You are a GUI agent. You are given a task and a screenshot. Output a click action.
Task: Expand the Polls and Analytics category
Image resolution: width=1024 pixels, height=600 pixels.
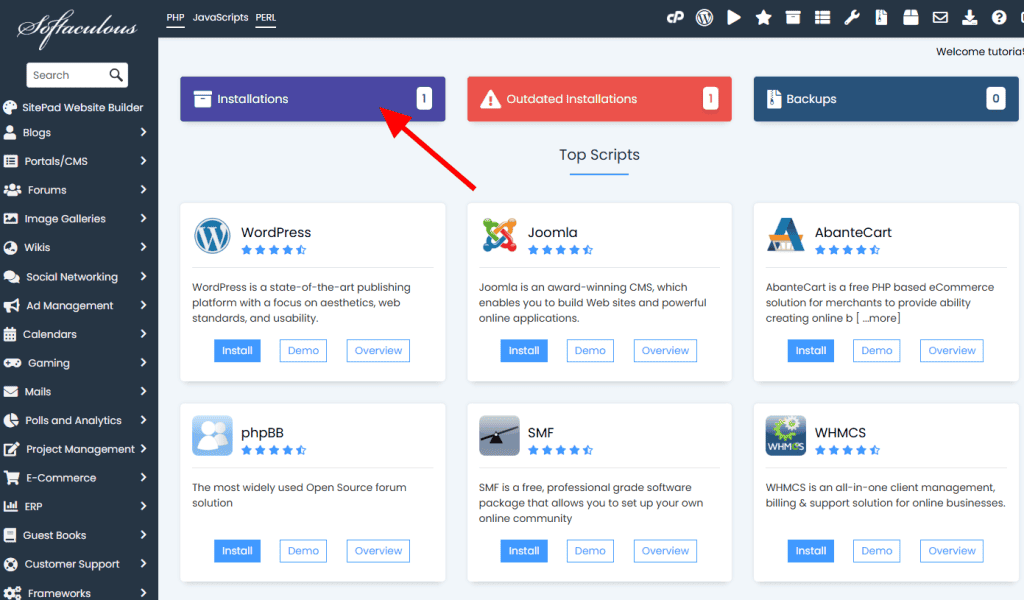(x=74, y=420)
